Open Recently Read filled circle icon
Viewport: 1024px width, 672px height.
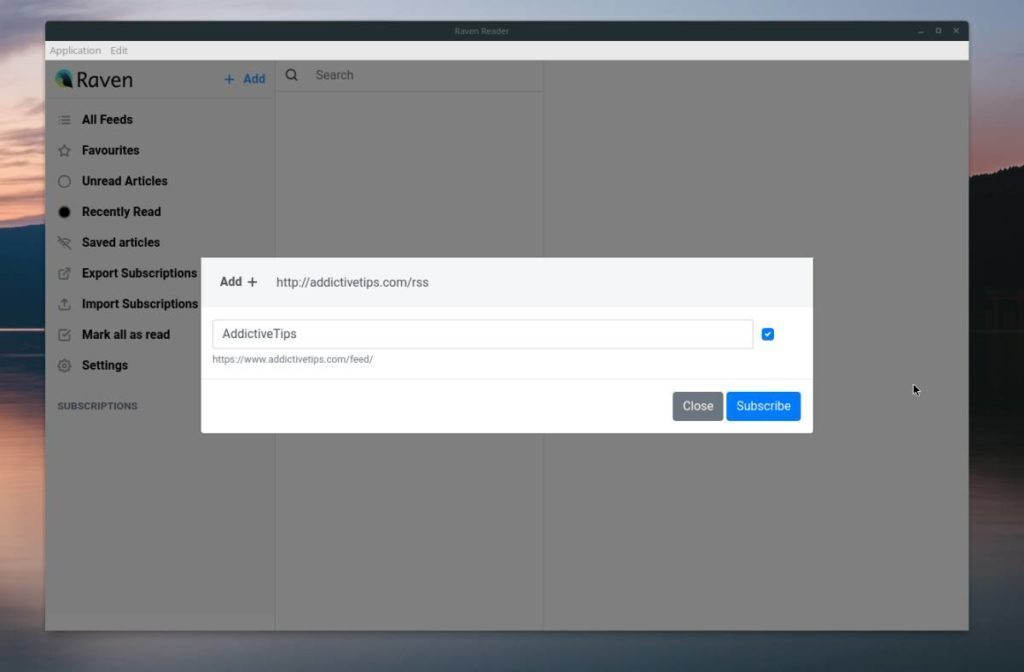pyautogui.click(x=64, y=212)
